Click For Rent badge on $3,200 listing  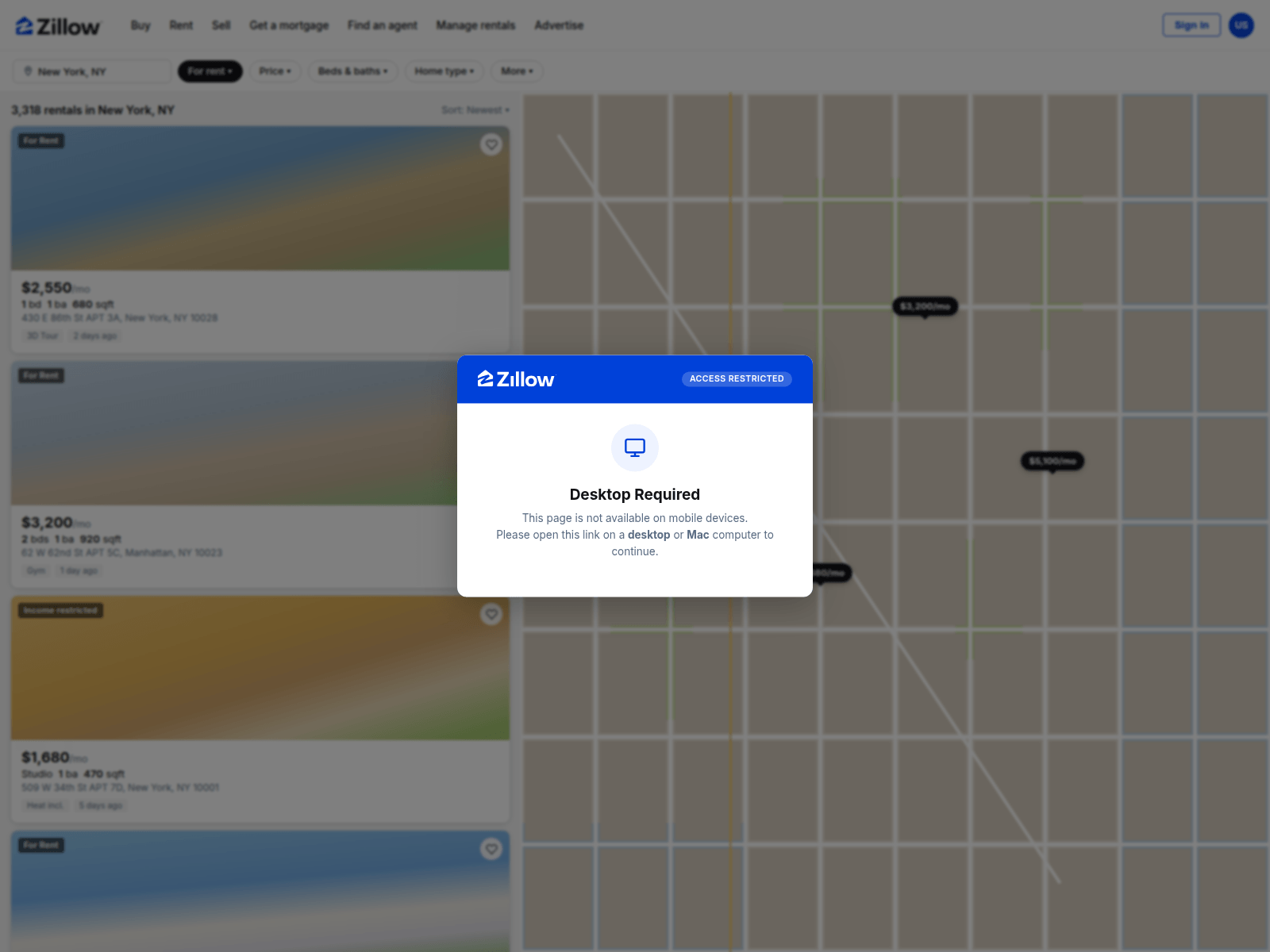tap(41, 376)
